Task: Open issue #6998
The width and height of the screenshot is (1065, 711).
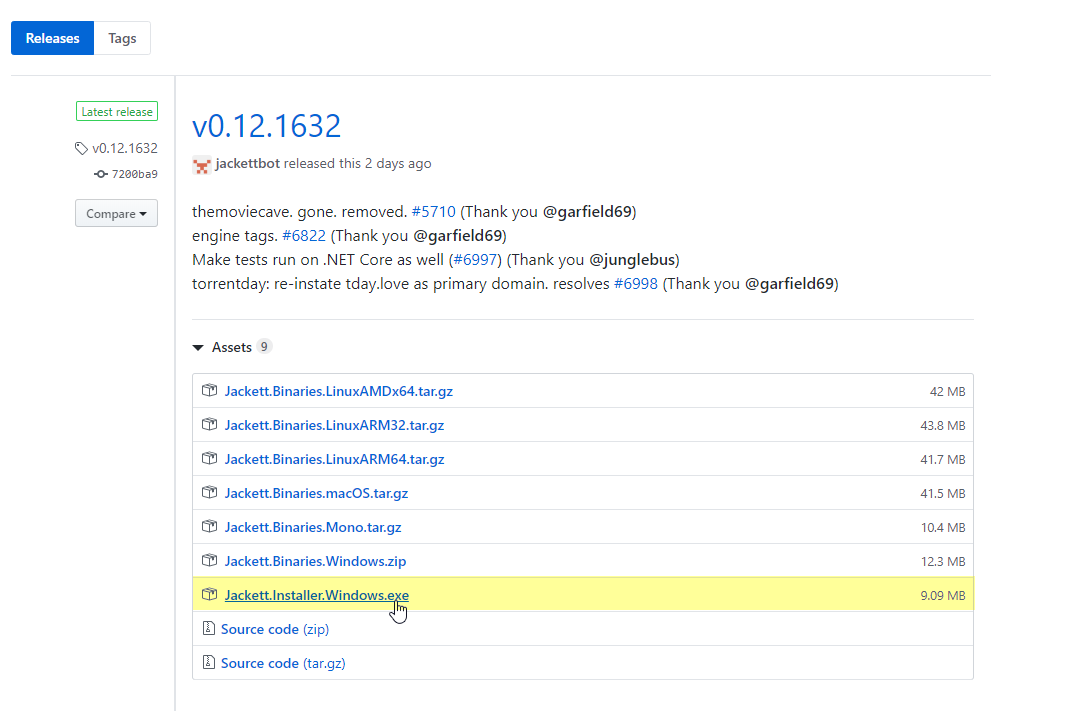Action: tap(636, 284)
